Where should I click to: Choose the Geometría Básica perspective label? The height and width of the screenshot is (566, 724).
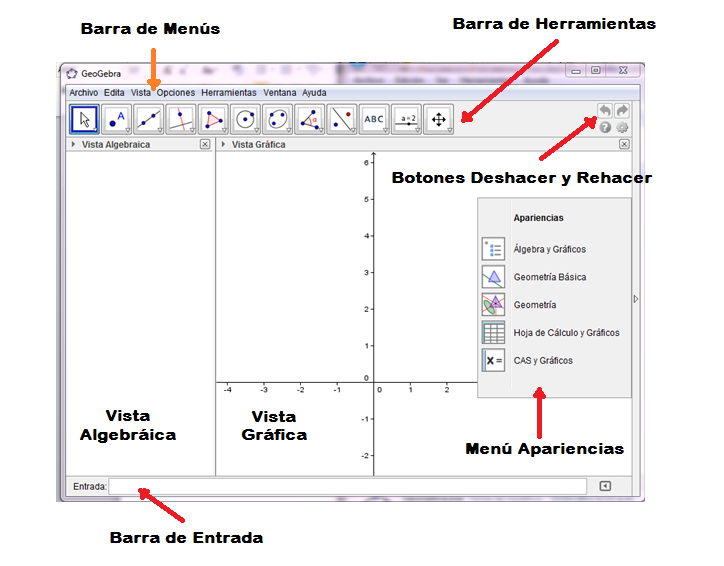(550, 277)
